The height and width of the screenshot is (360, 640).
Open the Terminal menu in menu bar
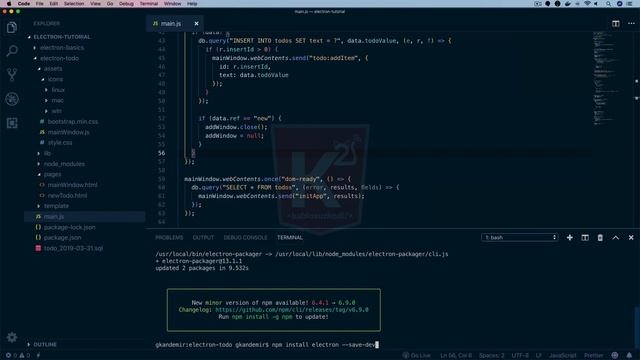tap(149, 4)
